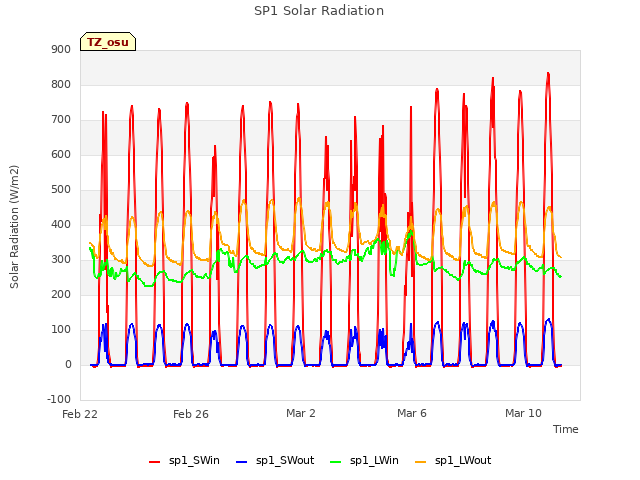Click the blue sp1_SWout legend swatch
This screenshot has width=640, height=480.
[242, 462]
